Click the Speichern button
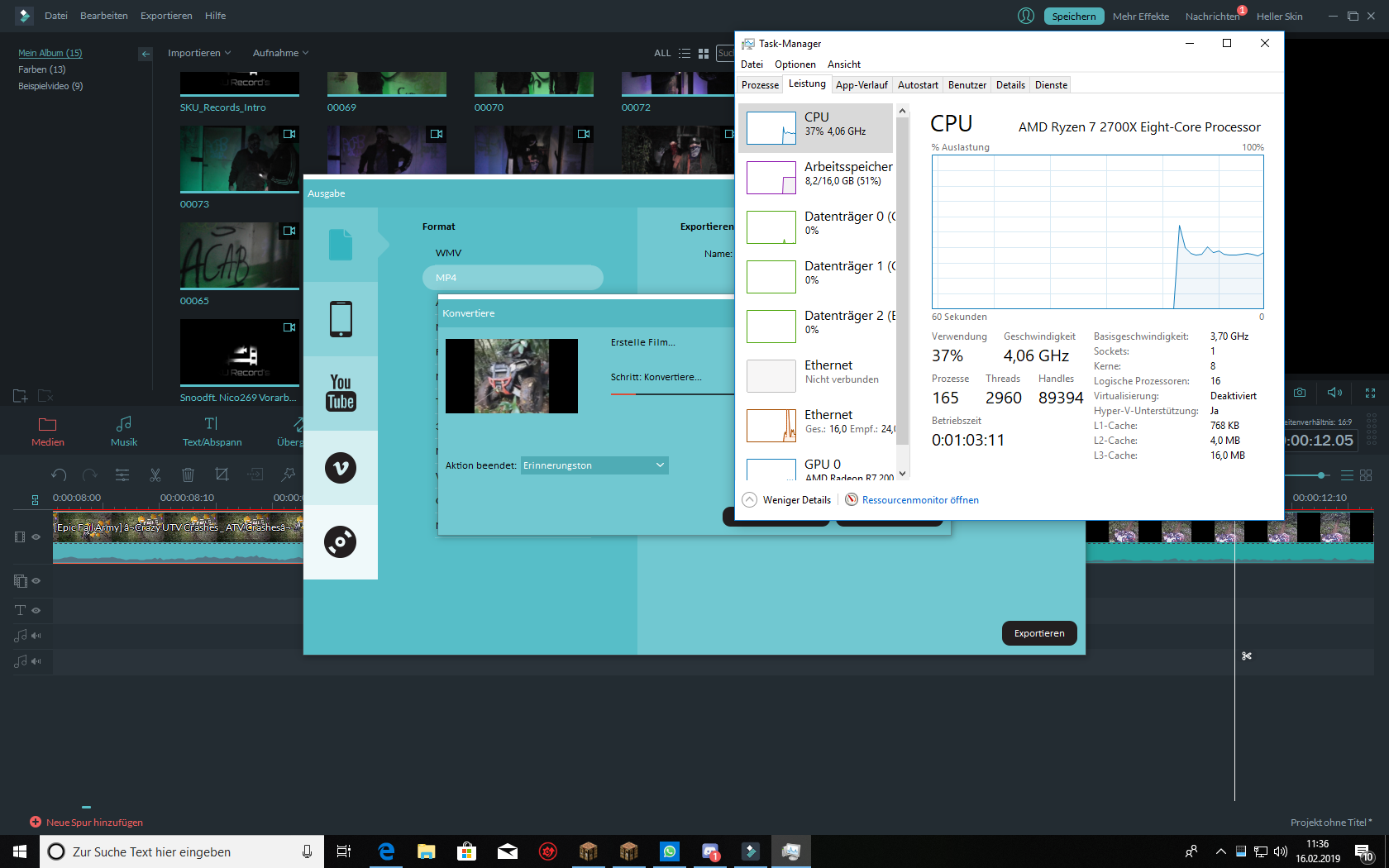This screenshot has height=868, width=1389. click(1074, 16)
